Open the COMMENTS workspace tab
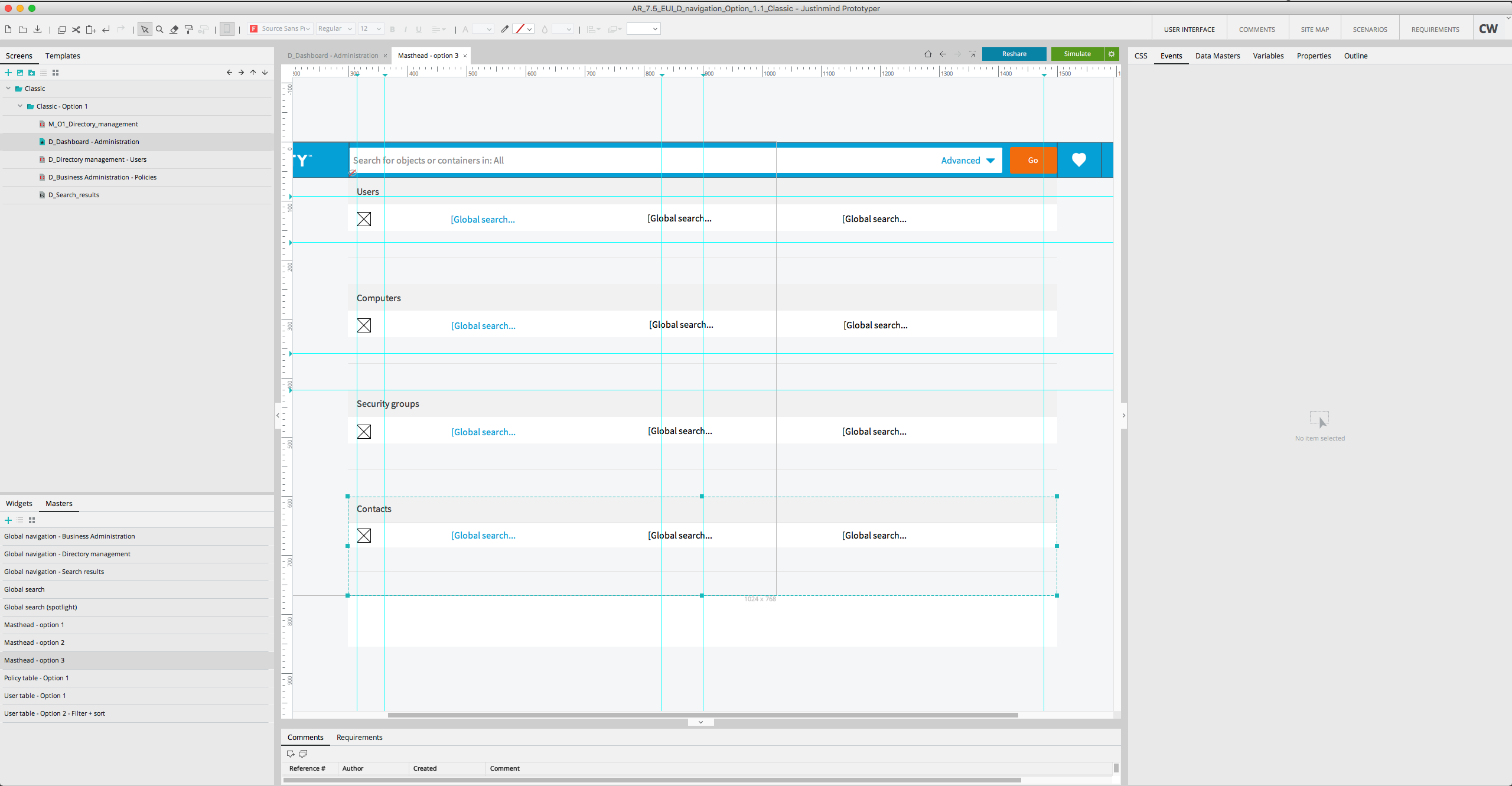 tap(1257, 29)
